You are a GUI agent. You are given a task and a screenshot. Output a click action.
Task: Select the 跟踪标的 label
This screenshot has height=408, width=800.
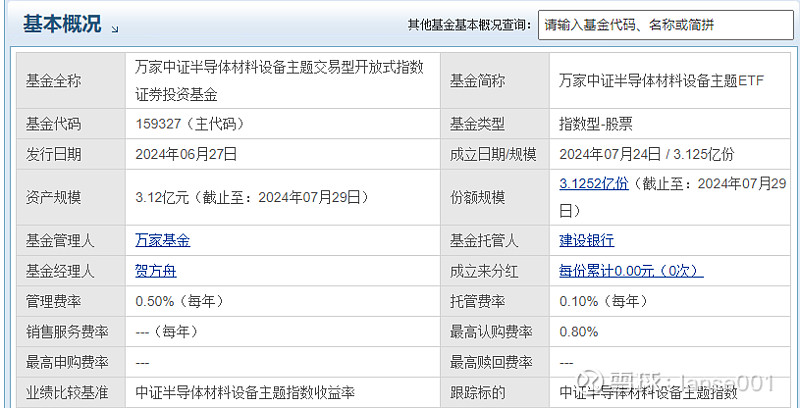point(478,393)
